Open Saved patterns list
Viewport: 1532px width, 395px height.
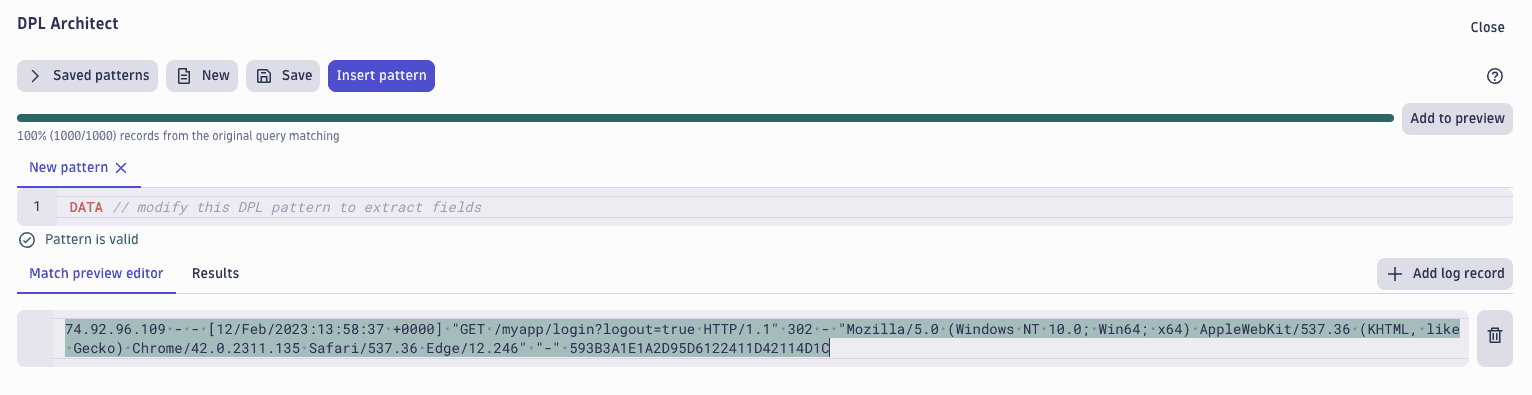[87, 76]
